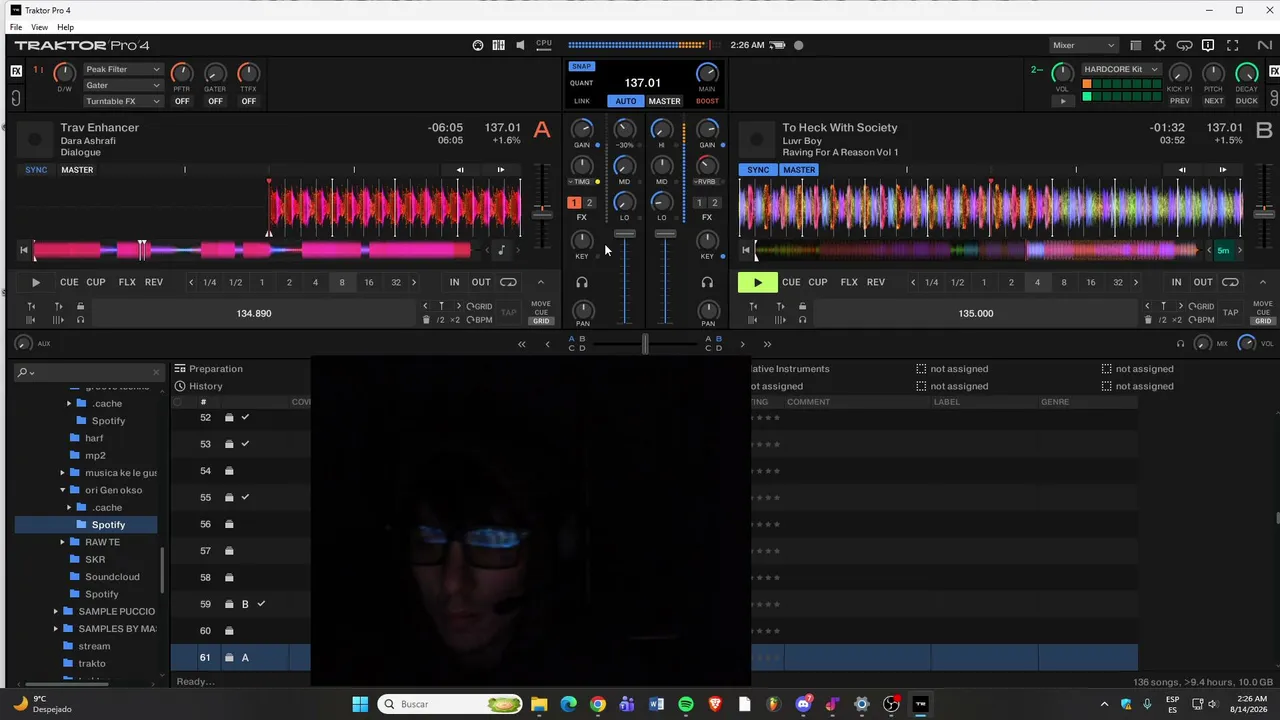Screen dimensions: 1280x720
Task: Toggle SYNC on deck B
Action: (x=758, y=170)
